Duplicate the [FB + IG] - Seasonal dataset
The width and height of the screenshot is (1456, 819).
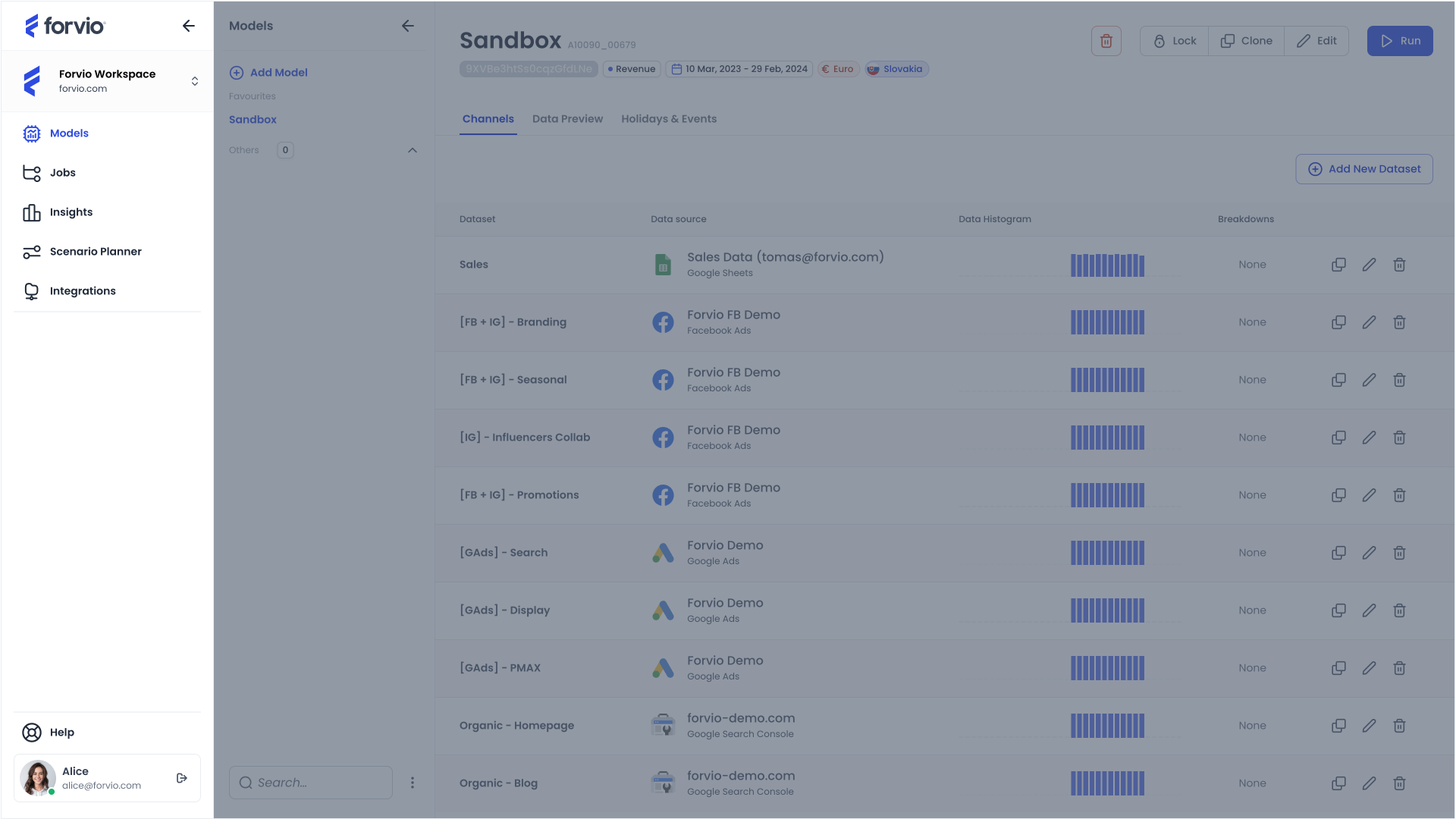pyautogui.click(x=1339, y=380)
